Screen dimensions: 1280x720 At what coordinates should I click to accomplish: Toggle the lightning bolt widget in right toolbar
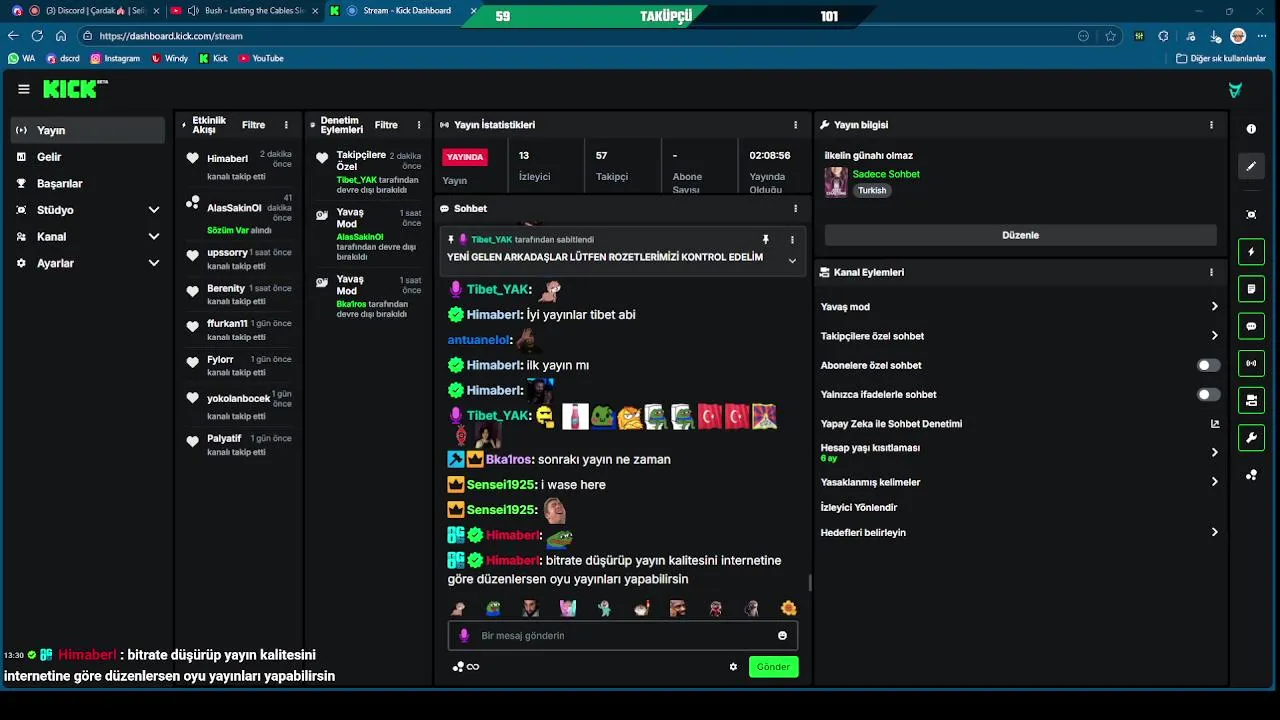click(1251, 252)
